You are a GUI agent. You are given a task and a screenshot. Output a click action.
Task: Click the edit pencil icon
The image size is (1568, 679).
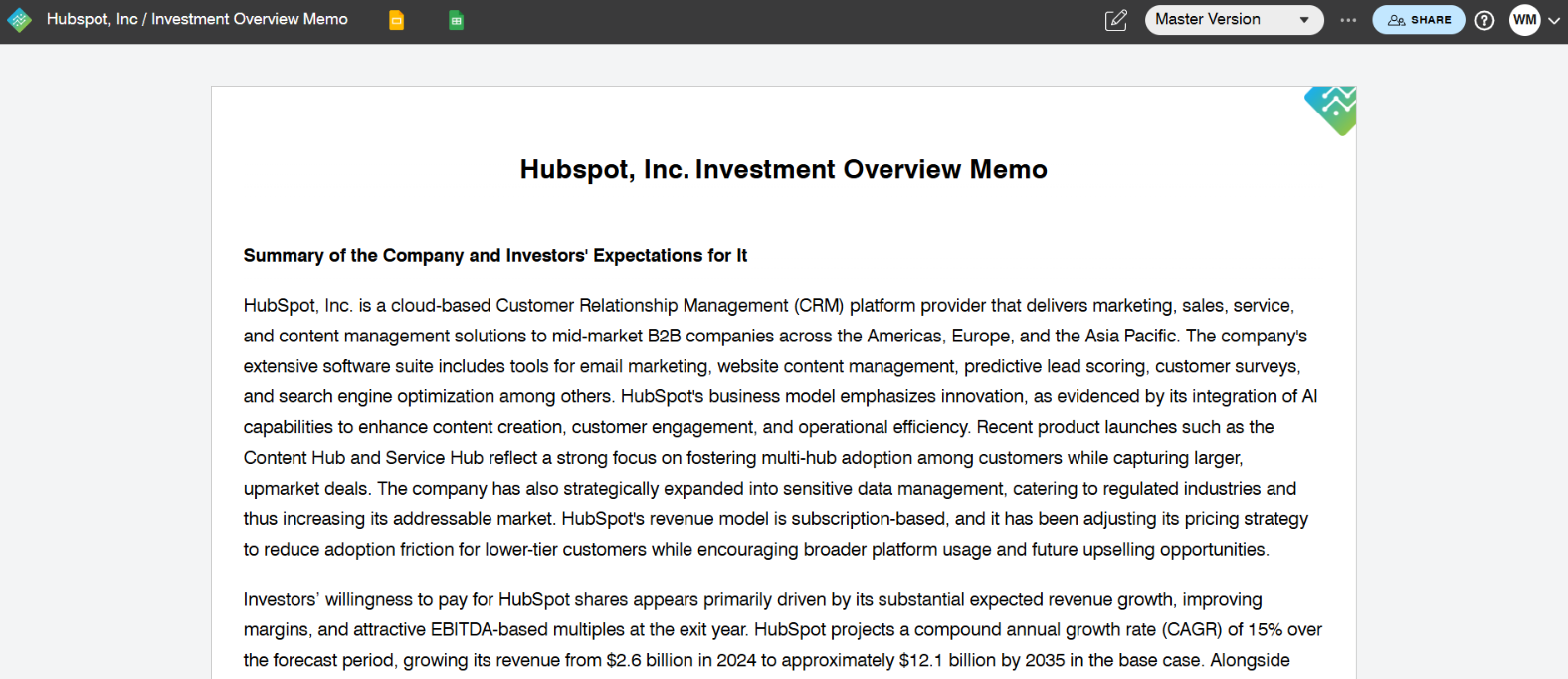(x=1116, y=20)
